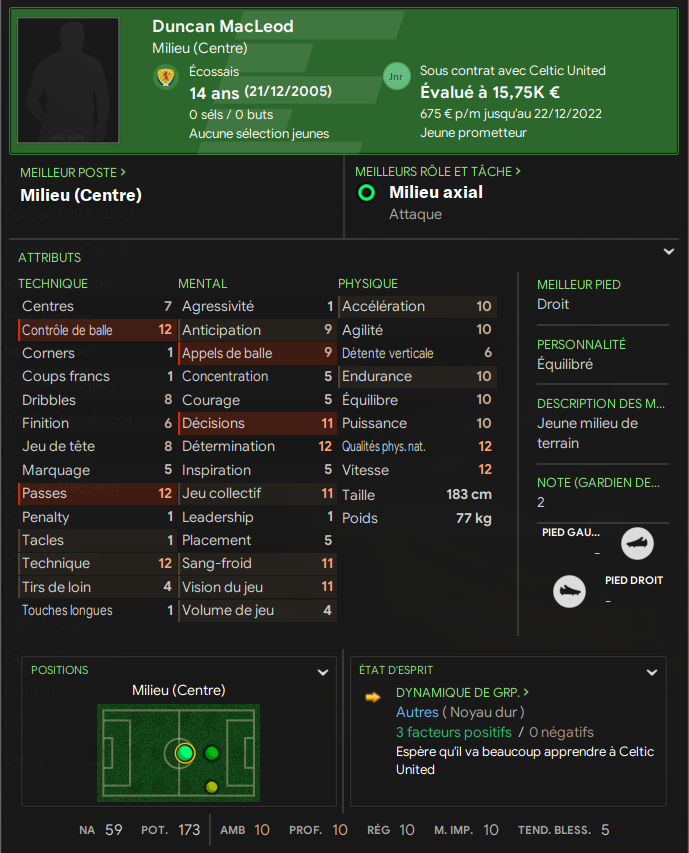Viewport: 689px width, 853px height.
Task: Open the Meilleurs rôle et tâche header
Action: click(x=438, y=172)
